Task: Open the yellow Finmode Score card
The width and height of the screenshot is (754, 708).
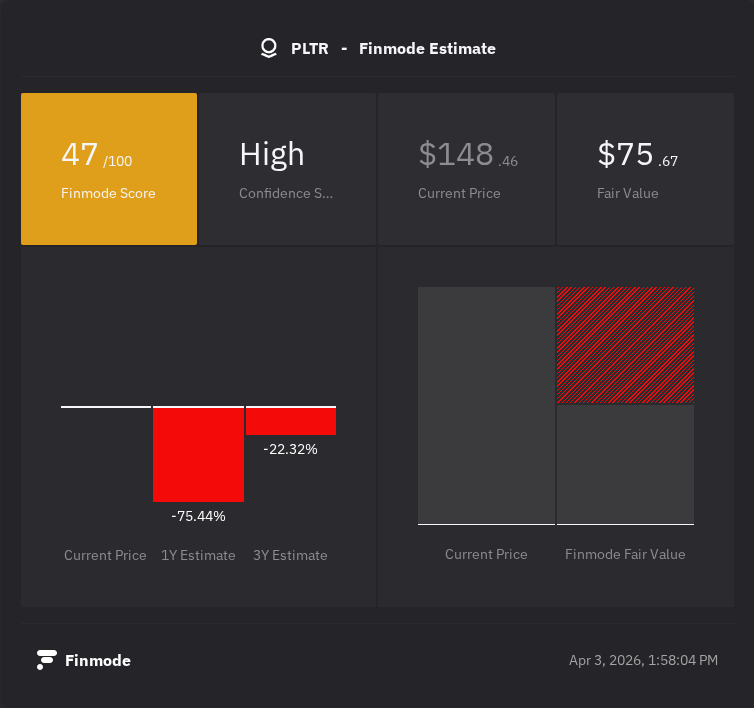Action: [109, 169]
